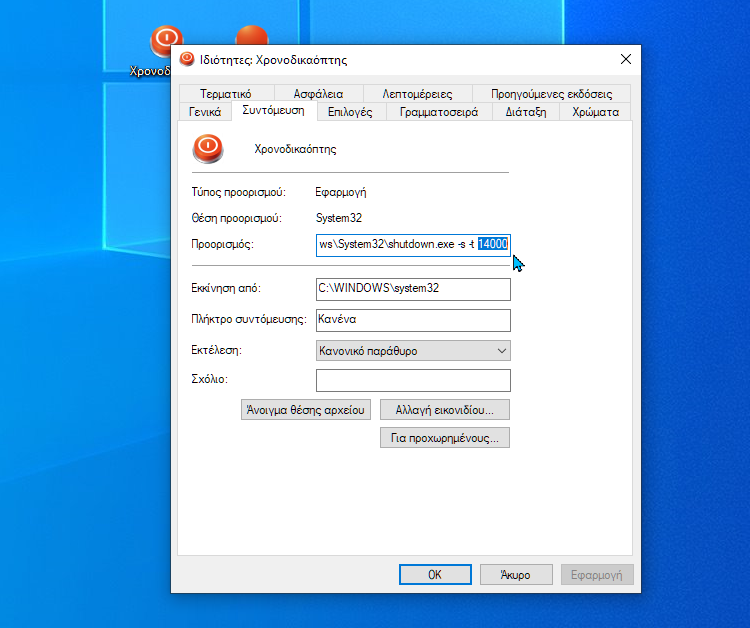Click the Τύπος προορισμού label
This screenshot has height=628, width=750.
coord(238,192)
